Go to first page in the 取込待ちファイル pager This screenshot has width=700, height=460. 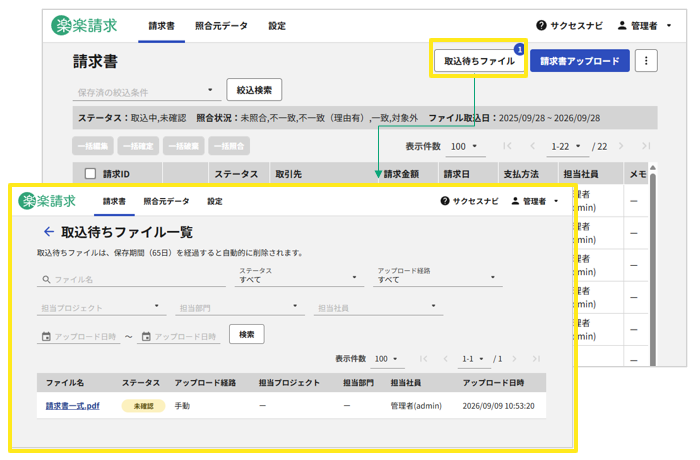[424, 359]
